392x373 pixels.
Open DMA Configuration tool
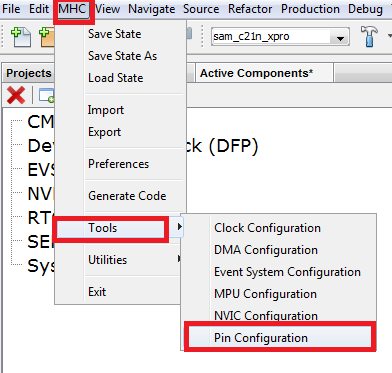point(279,250)
